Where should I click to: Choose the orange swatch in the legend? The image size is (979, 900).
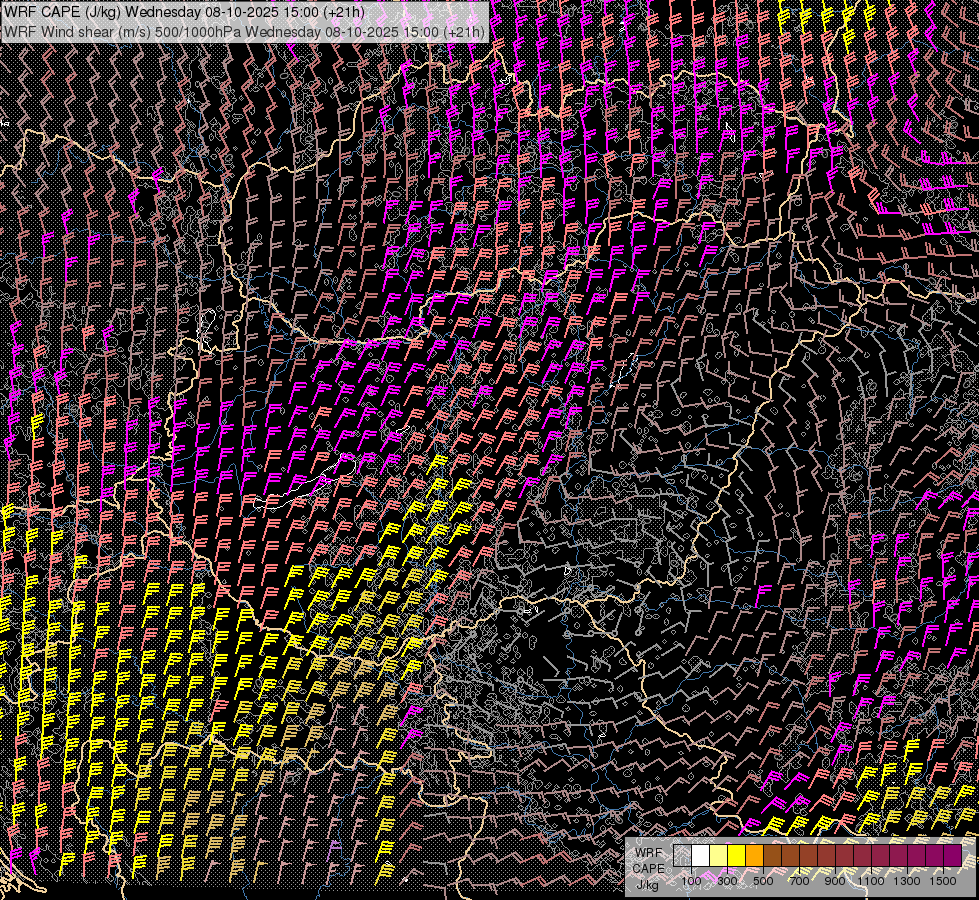pos(755,856)
